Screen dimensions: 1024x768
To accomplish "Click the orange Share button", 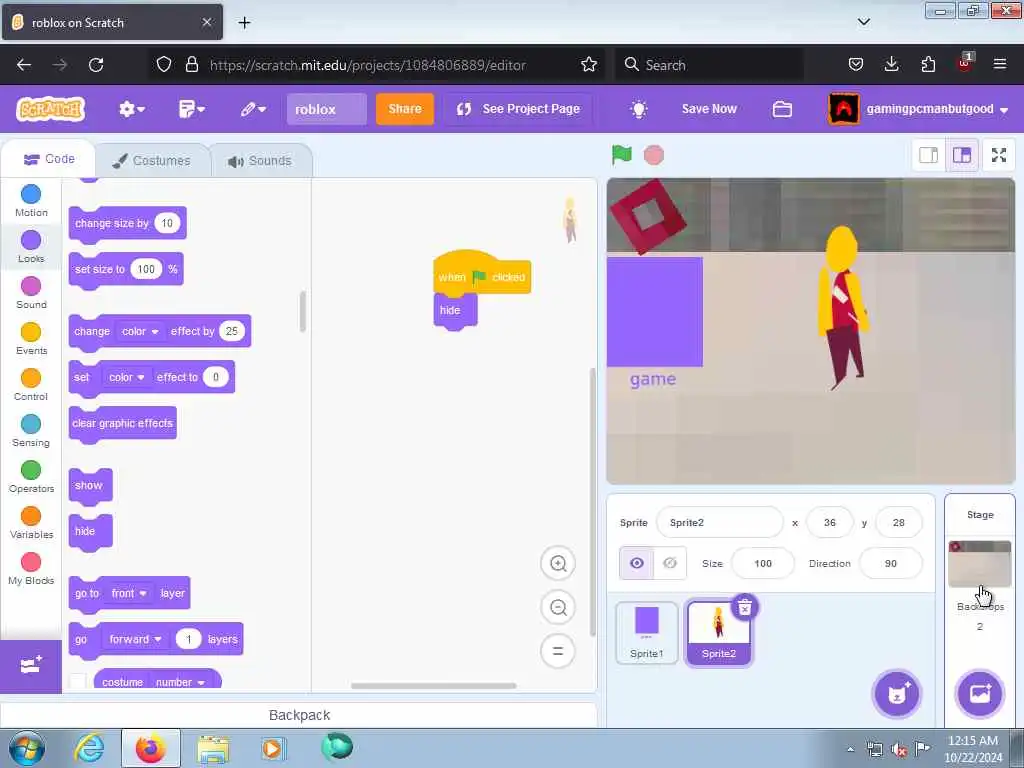I will pos(405,109).
